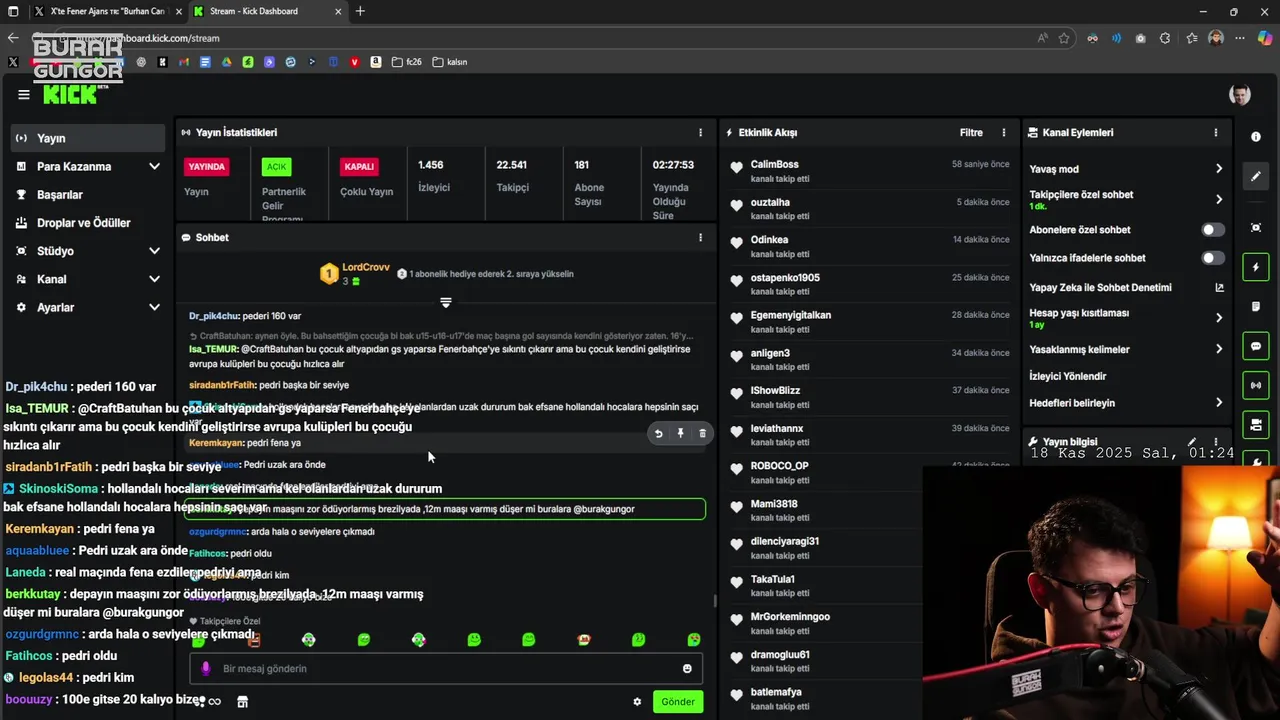This screenshot has width=1280, height=720.
Task: Click the chat panel scrollbar
Action: [714, 601]
